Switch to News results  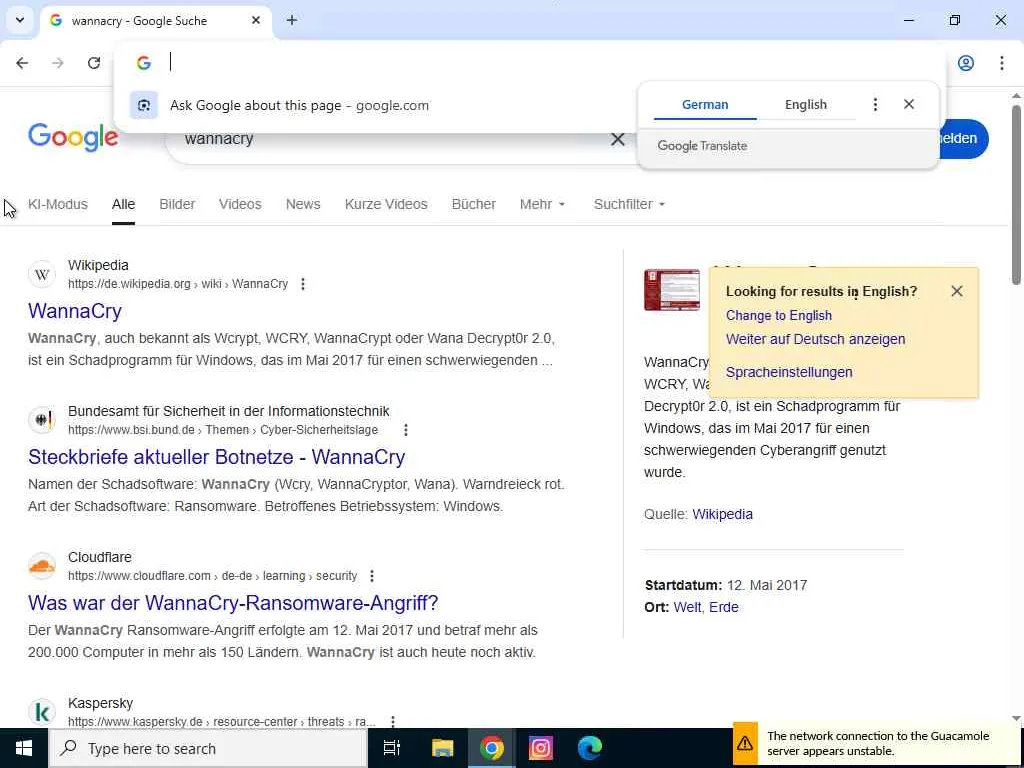click(303, 204)
